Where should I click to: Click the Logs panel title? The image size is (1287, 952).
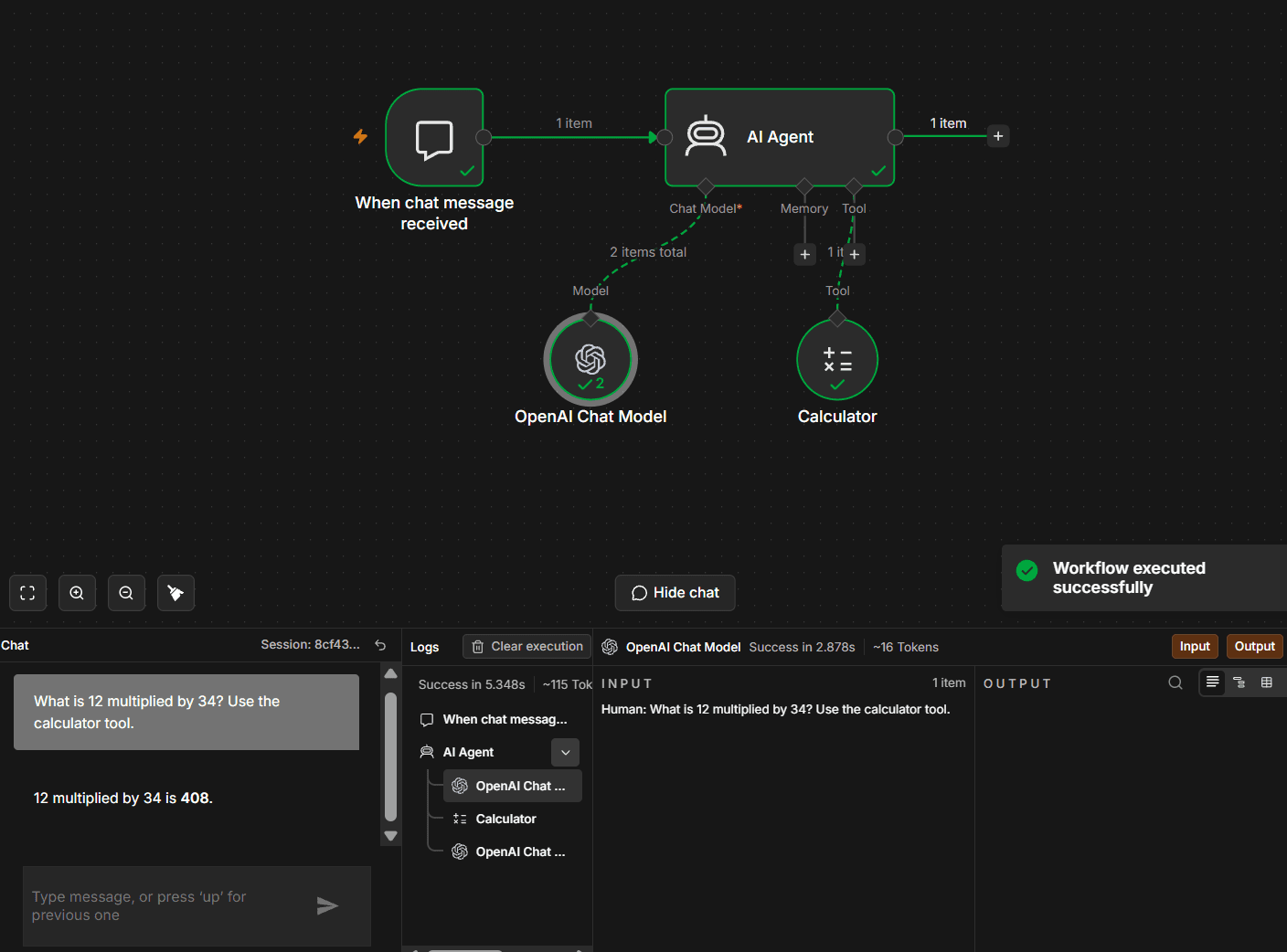click(x=424, y=647)
